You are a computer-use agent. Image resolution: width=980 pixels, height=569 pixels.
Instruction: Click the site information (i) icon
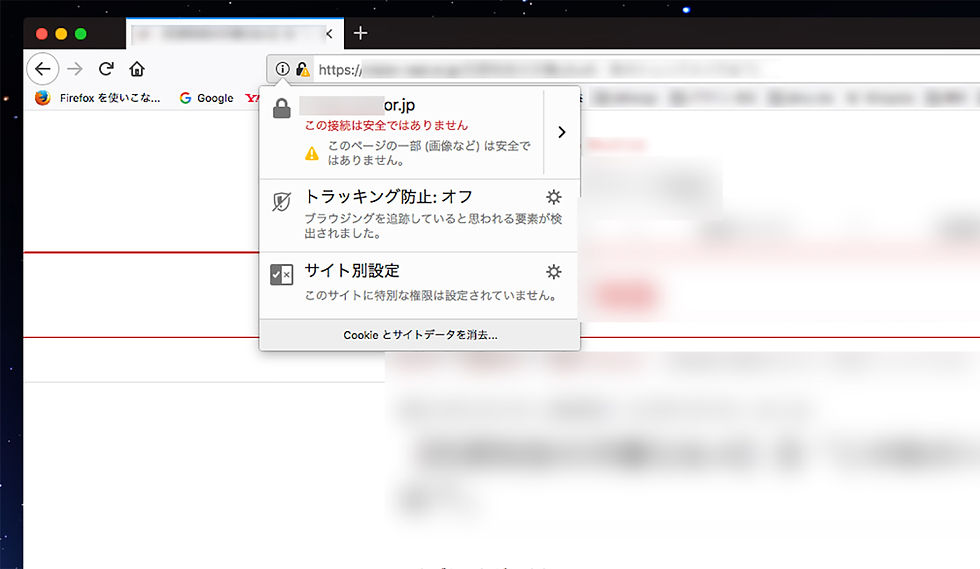(282, 69)
